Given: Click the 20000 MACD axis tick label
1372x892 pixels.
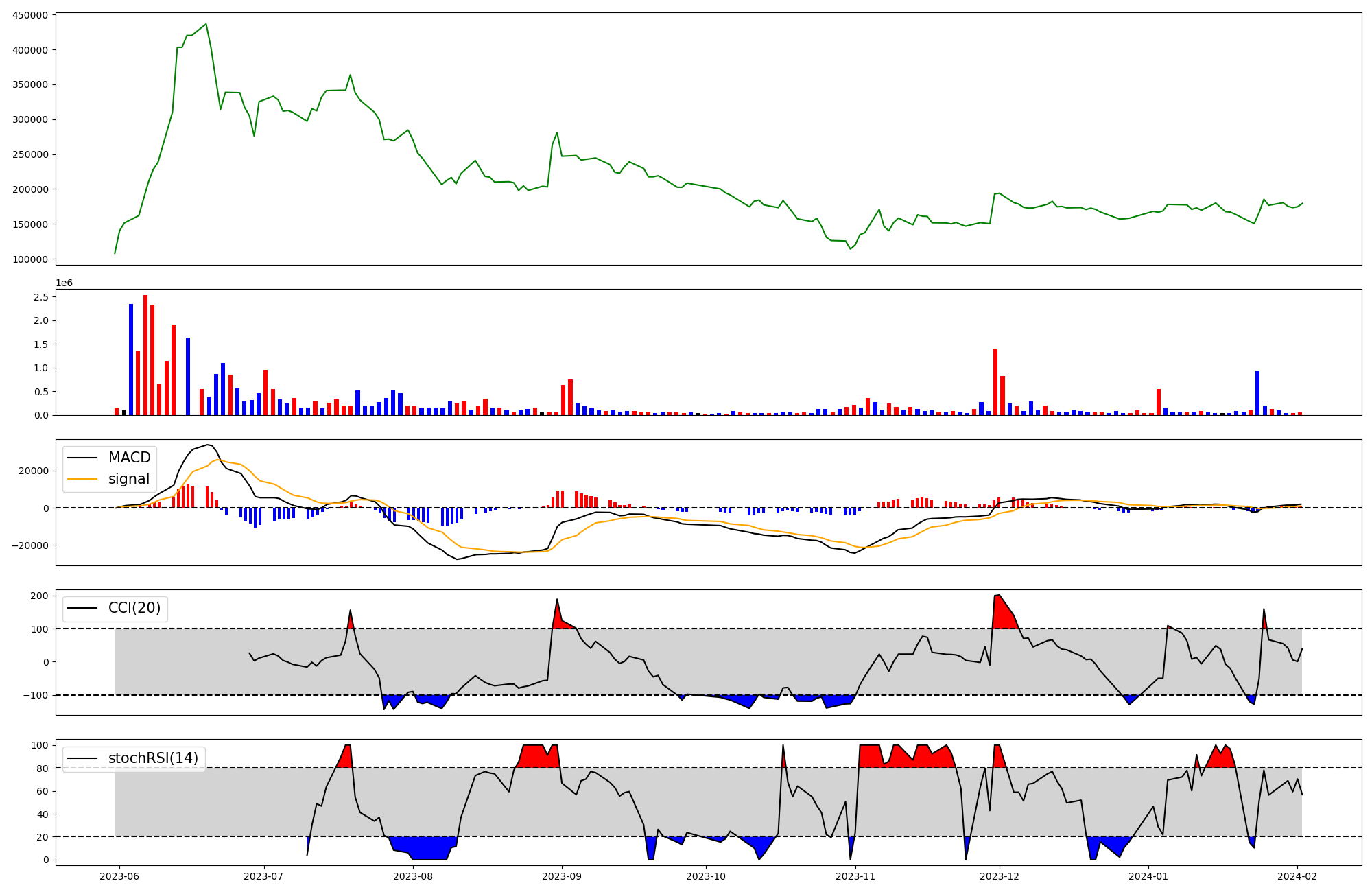Looking at the screenshot, I should pyautogui.click(x=34, y=471).
